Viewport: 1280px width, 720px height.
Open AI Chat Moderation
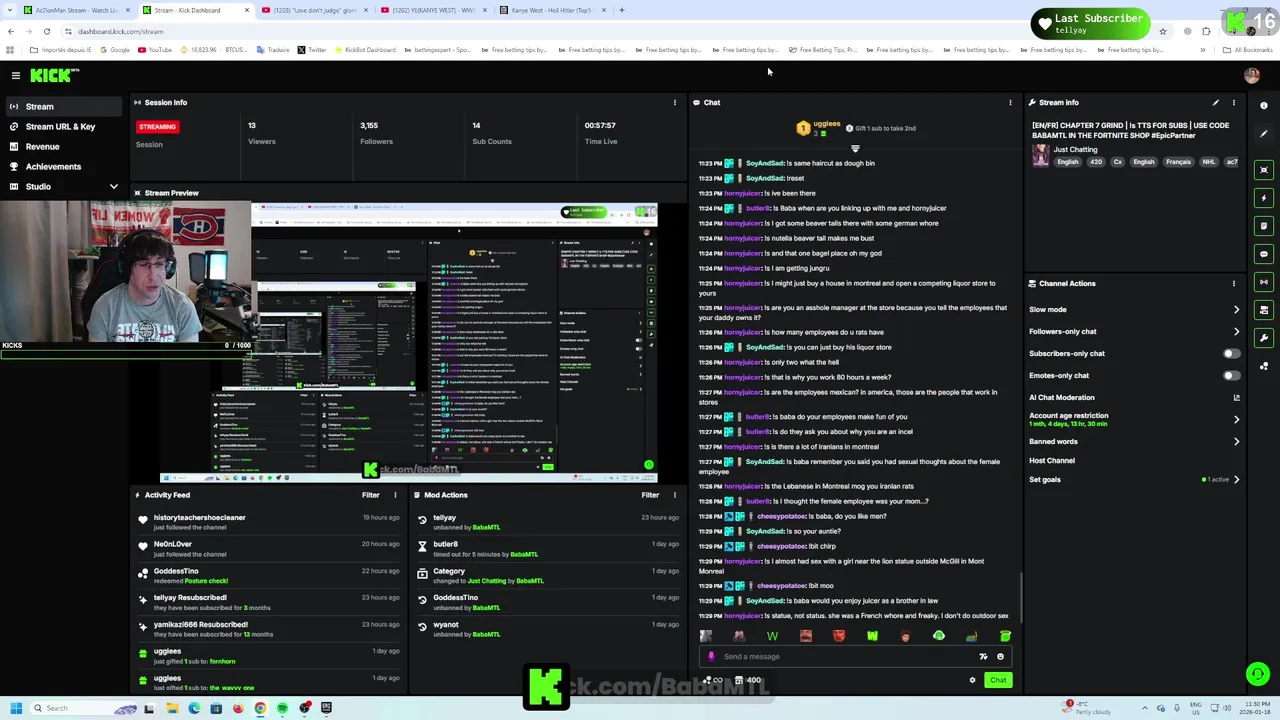click(1062, 398)
